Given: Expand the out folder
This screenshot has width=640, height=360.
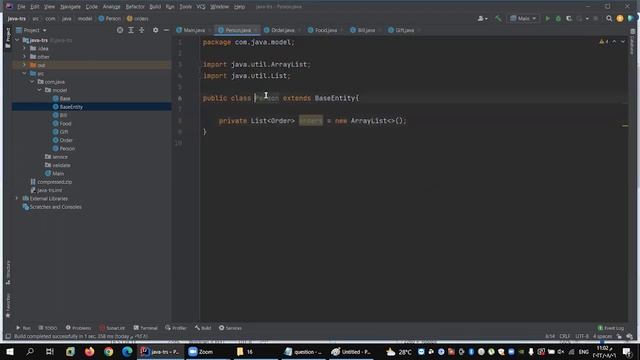Looking at the screenshot, I should coord(24,65).
